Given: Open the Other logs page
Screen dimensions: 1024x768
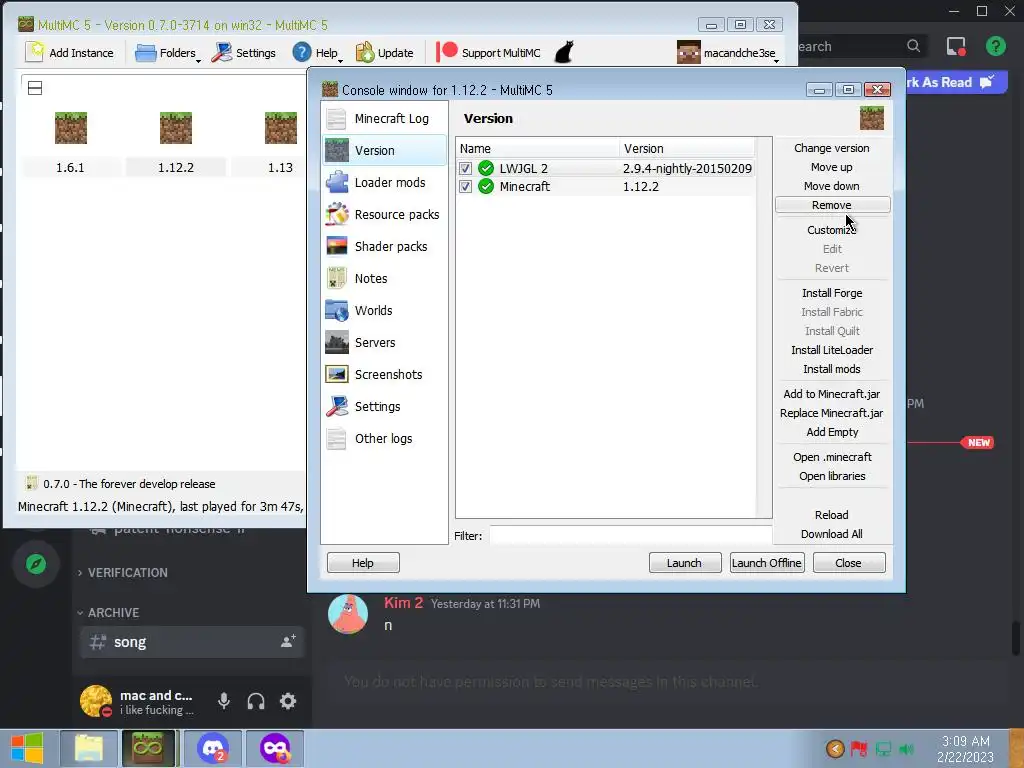Looking at the screenshot, I should [385, 438].
